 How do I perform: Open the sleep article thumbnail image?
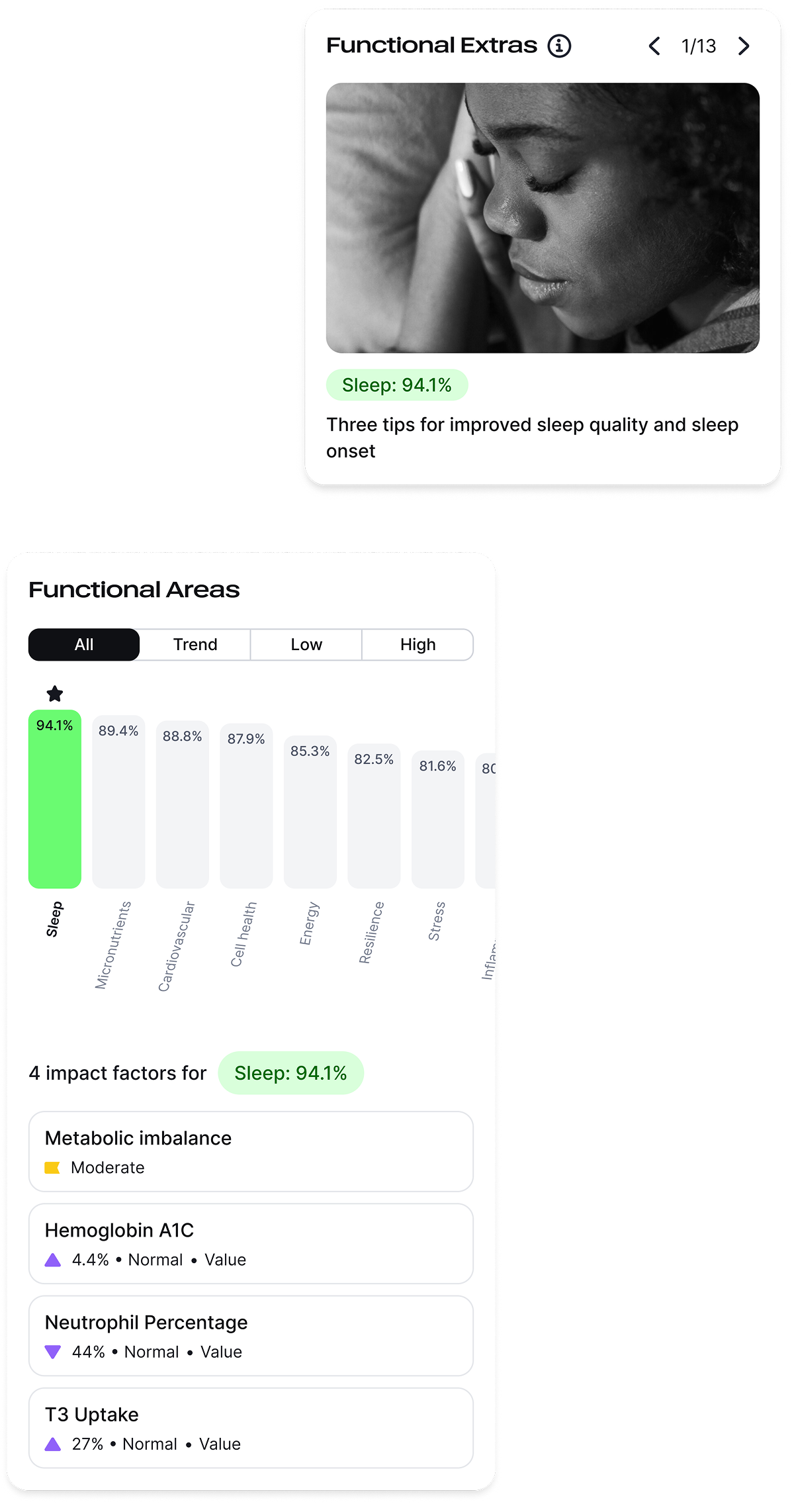pos(543,218)
